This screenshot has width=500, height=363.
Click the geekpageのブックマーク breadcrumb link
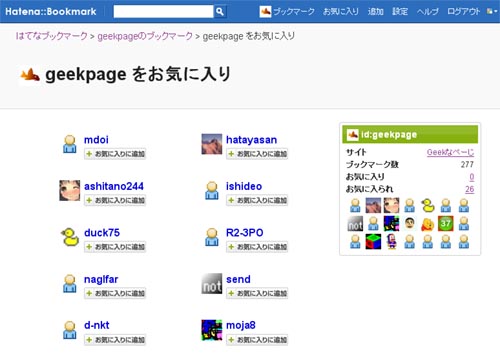[145, 36]
